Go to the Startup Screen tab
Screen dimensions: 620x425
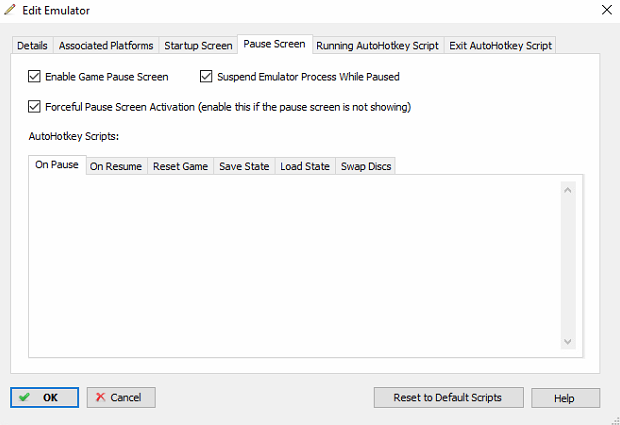(x=198, y=45)
